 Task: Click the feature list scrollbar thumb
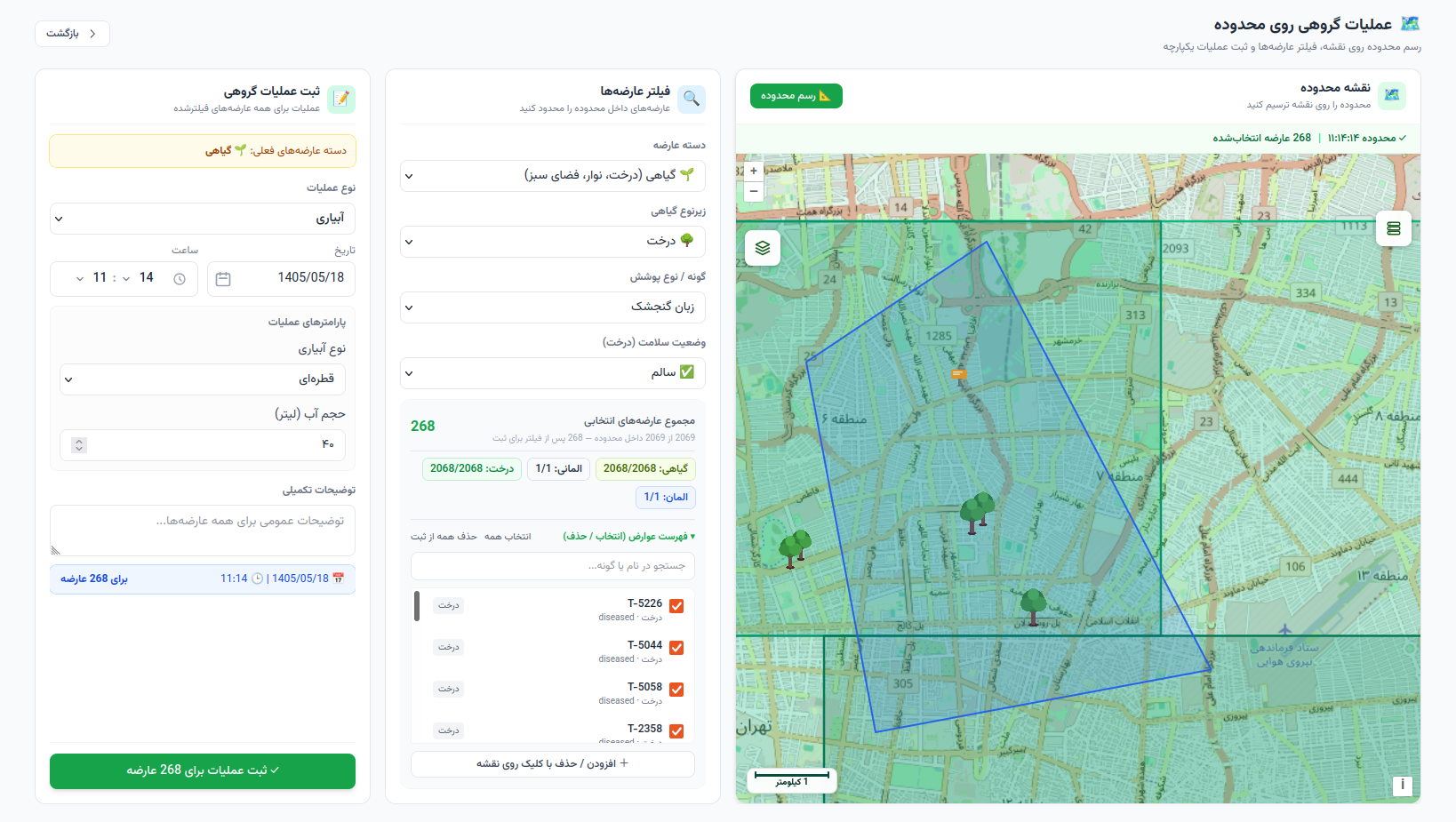[417, 606]
